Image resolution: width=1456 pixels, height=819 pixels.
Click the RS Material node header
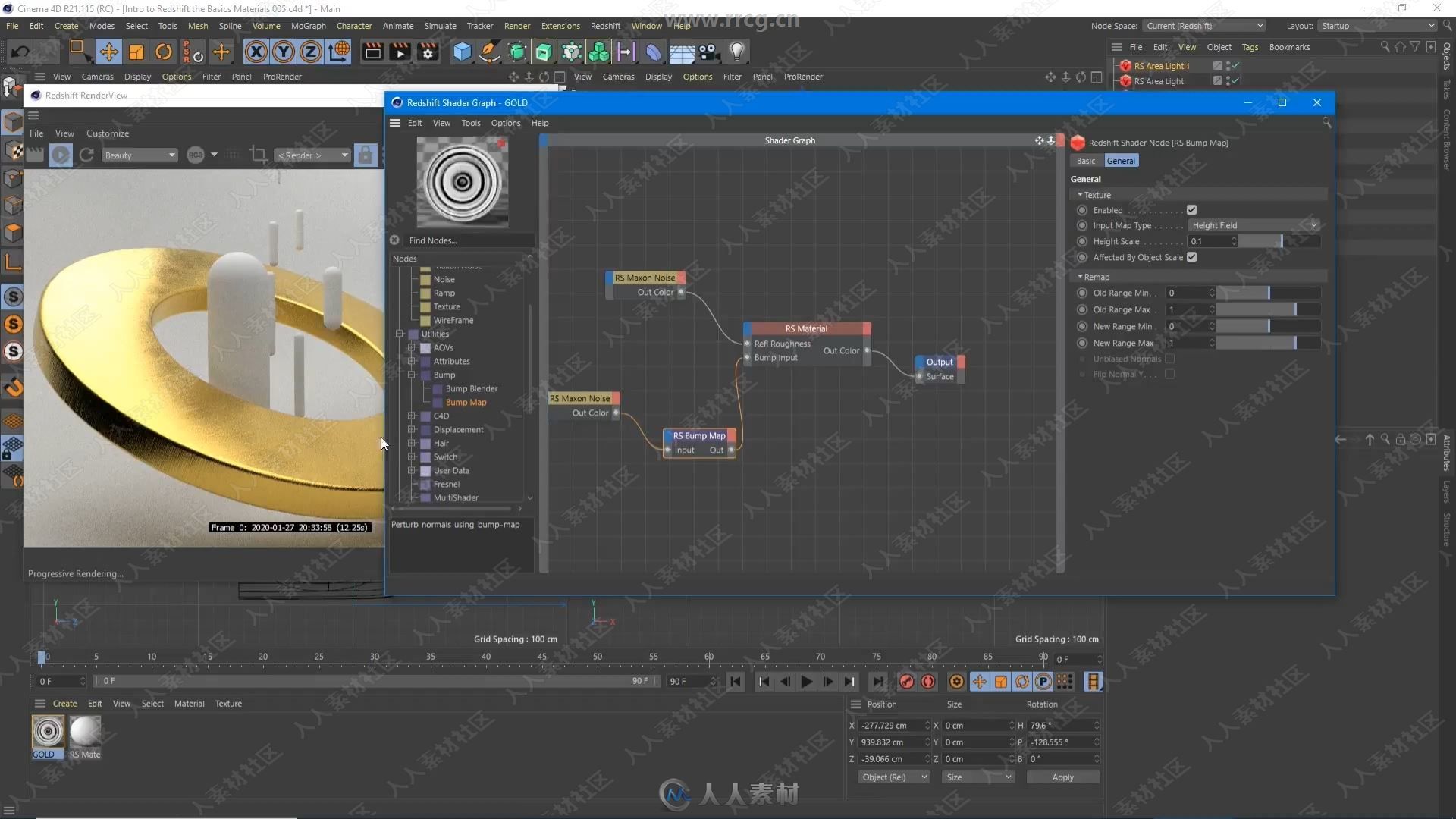click(x=807, y=328)
